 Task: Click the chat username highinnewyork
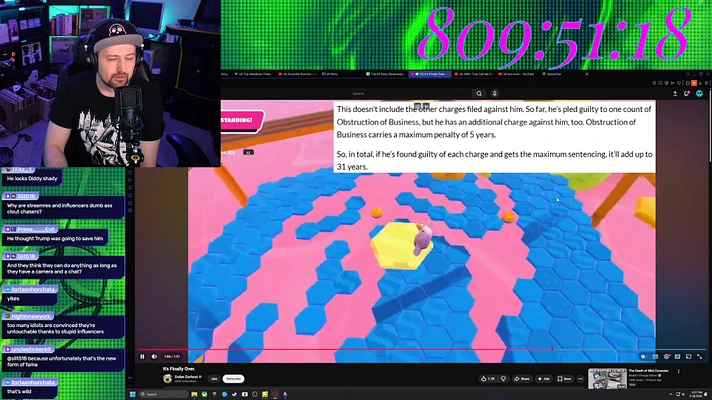pyautogui.click(x=31, y=316)
